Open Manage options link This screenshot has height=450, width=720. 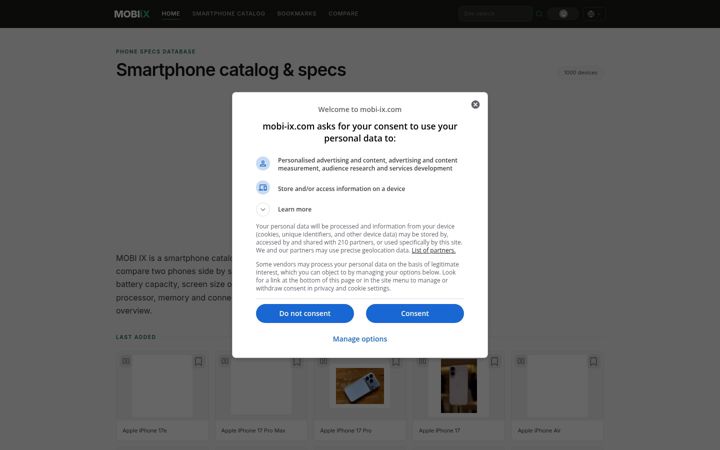point(360,339)
